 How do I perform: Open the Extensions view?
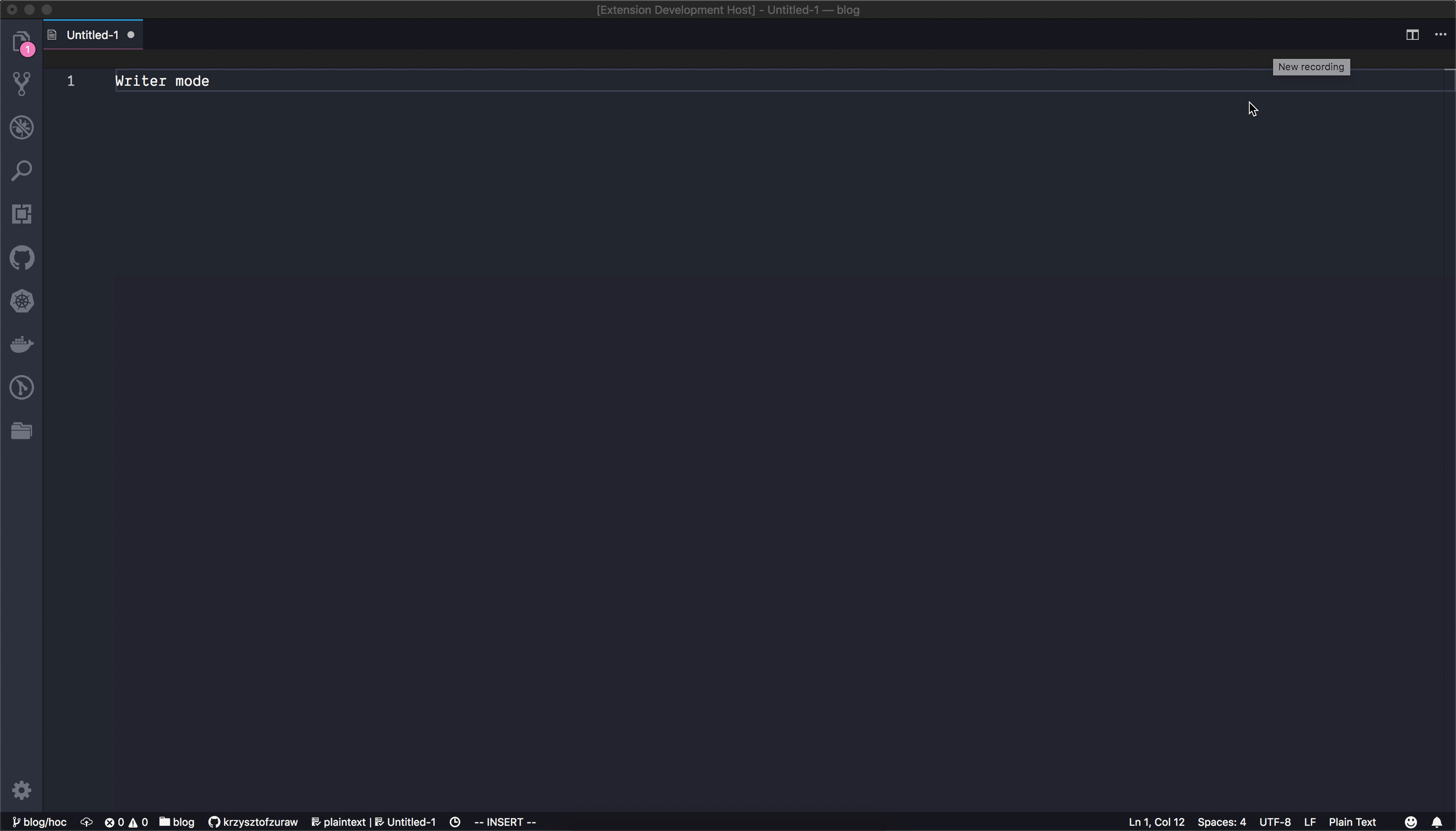tap(22, 214)
